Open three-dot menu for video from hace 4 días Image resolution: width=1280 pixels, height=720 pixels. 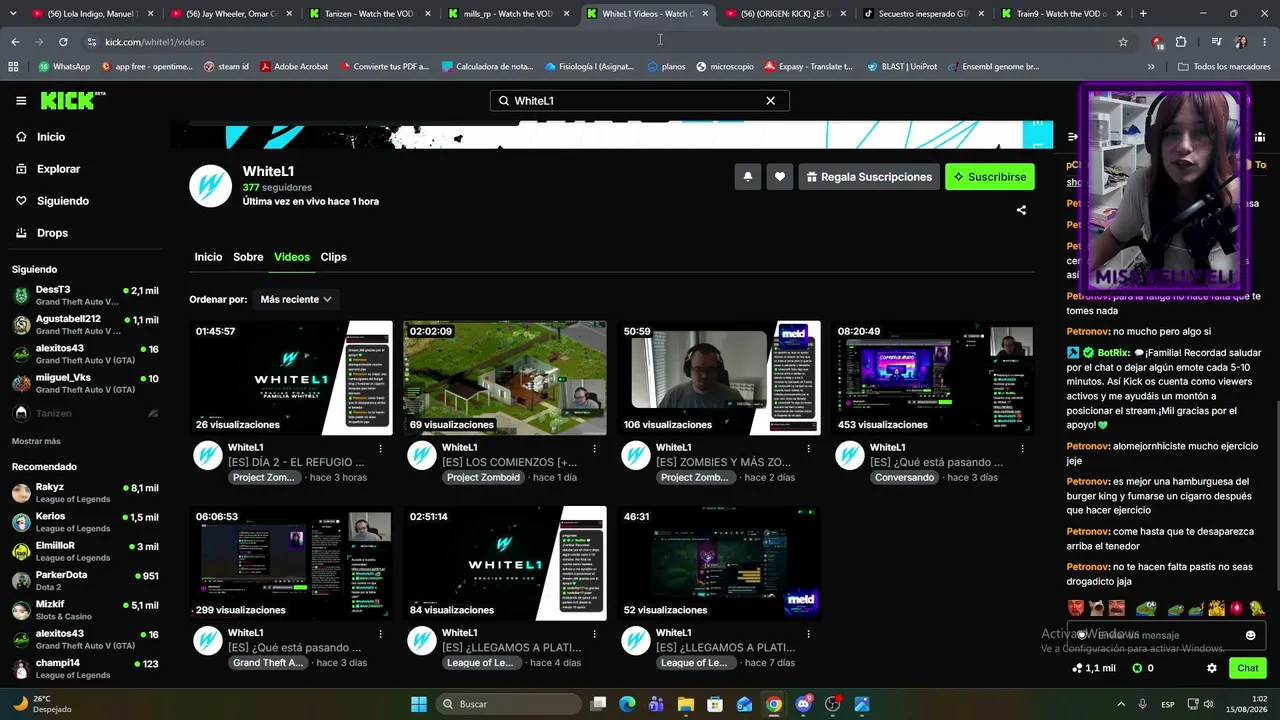[594, 633]
